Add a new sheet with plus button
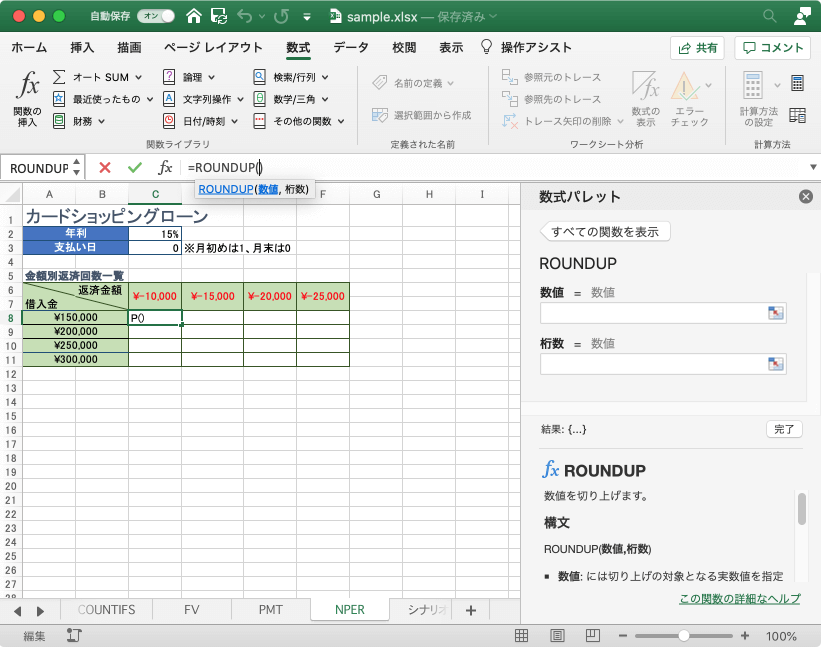Image resolution: width=821 pixels, height=647 pixels. coord(471,610)
